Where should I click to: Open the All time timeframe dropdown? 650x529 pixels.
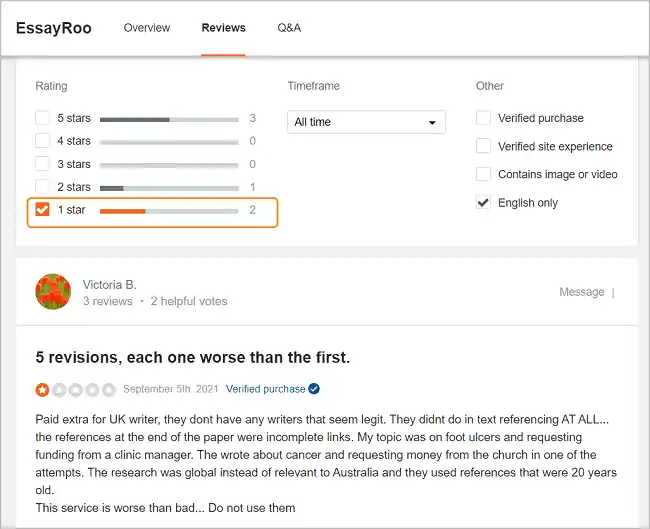point(366,122)
